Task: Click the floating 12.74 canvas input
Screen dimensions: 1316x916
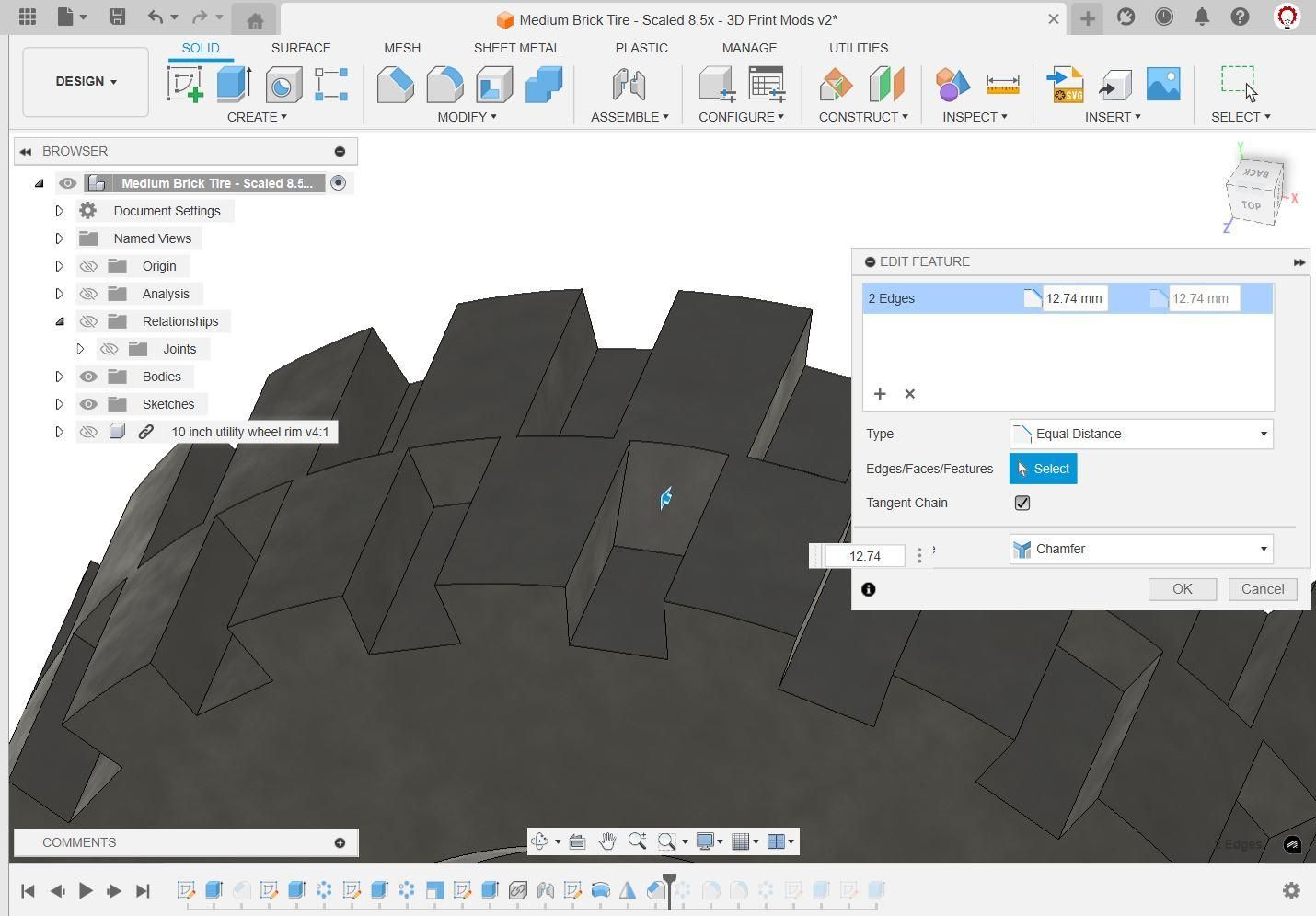Action: coord(865,556)
